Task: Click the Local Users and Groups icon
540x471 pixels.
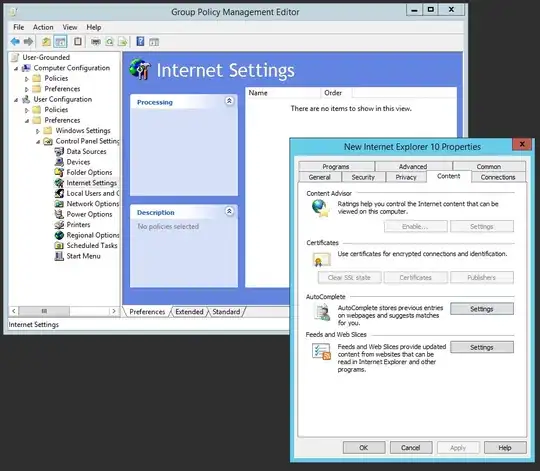Action: (x=59, y=193)
